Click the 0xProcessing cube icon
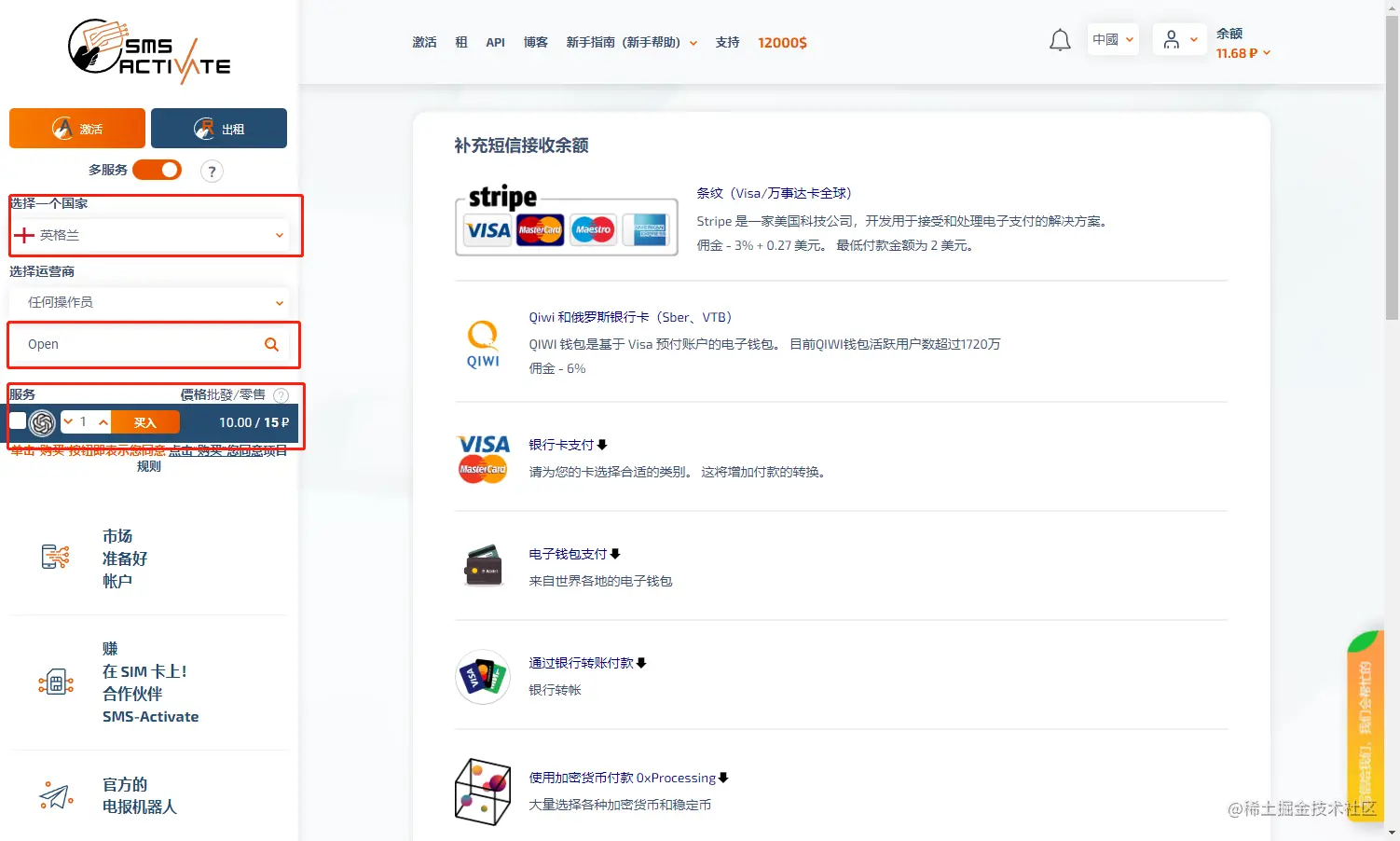The width and height of the screenshot is (1400, 841). point(483,792)
